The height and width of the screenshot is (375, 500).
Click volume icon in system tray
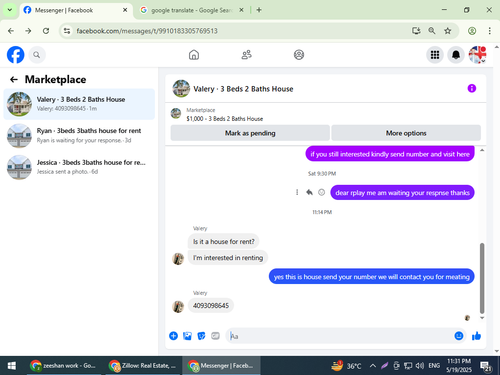(420, 366)
